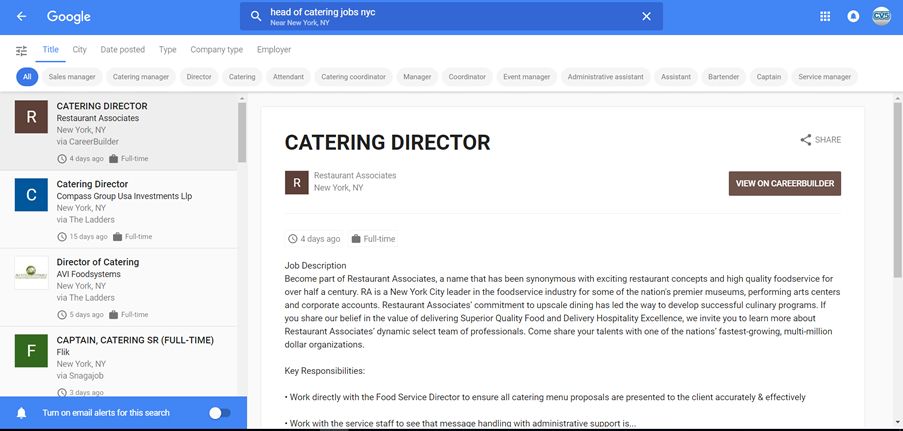Viewport: 903px width, 431px height.
Task: Open the Employer filter tab
Action: pyautogui.click(x=274, y=50)
